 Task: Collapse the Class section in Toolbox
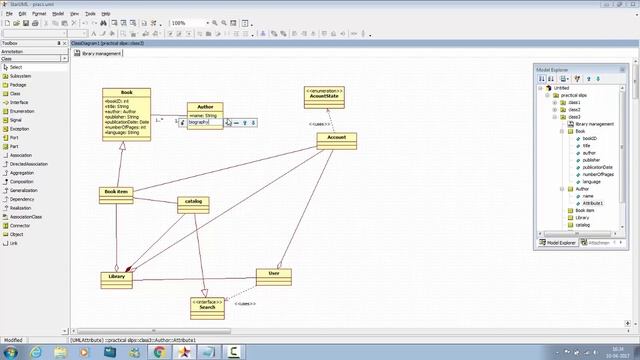(64, 59)
